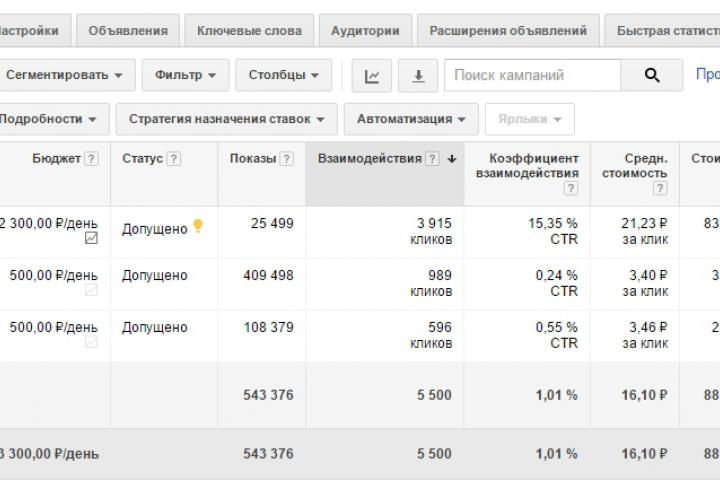
Task: Switch to the Расширения объявлений tab
Action: (508, 31)
